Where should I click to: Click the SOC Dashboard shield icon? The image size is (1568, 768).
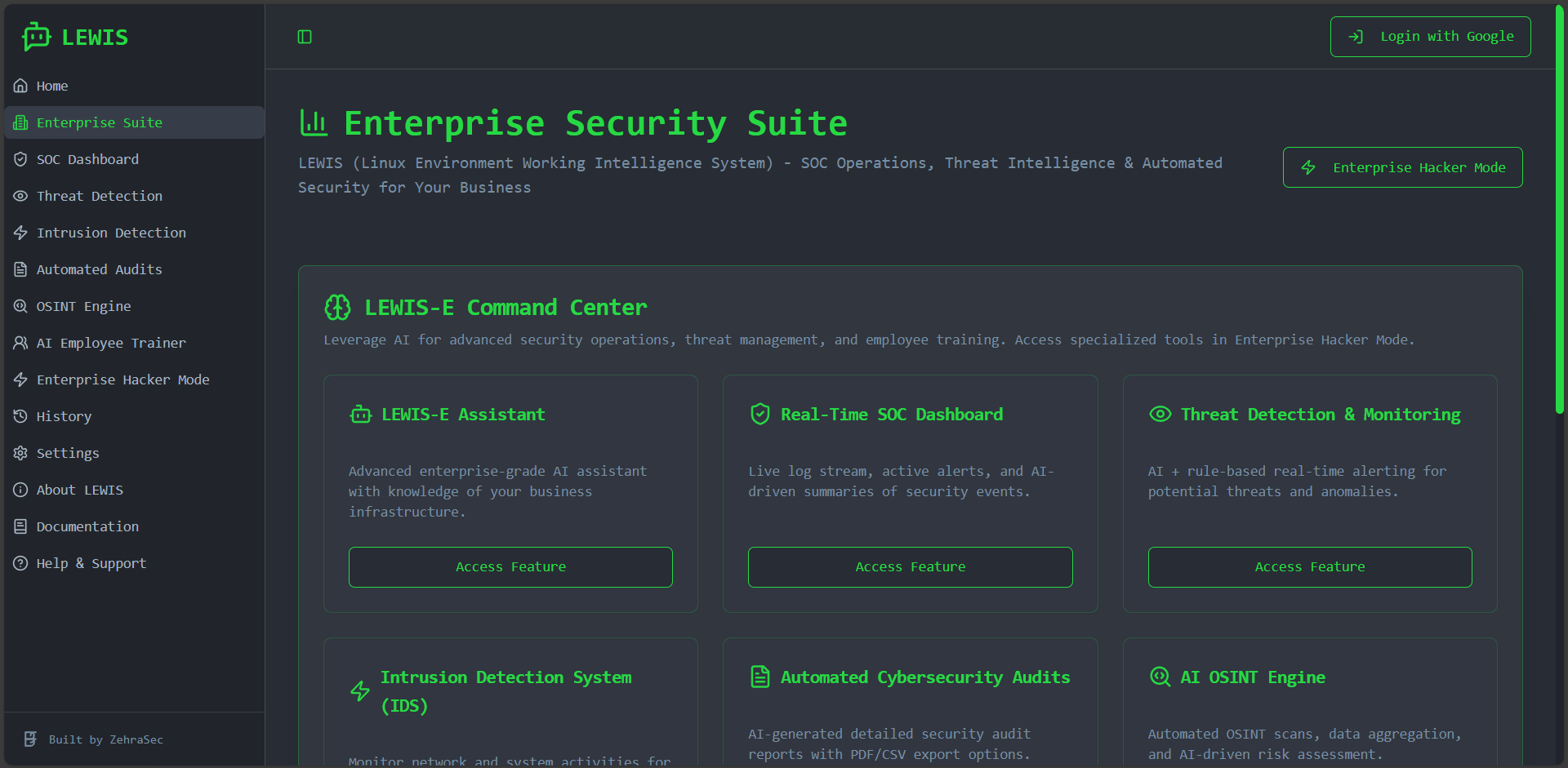20,159
